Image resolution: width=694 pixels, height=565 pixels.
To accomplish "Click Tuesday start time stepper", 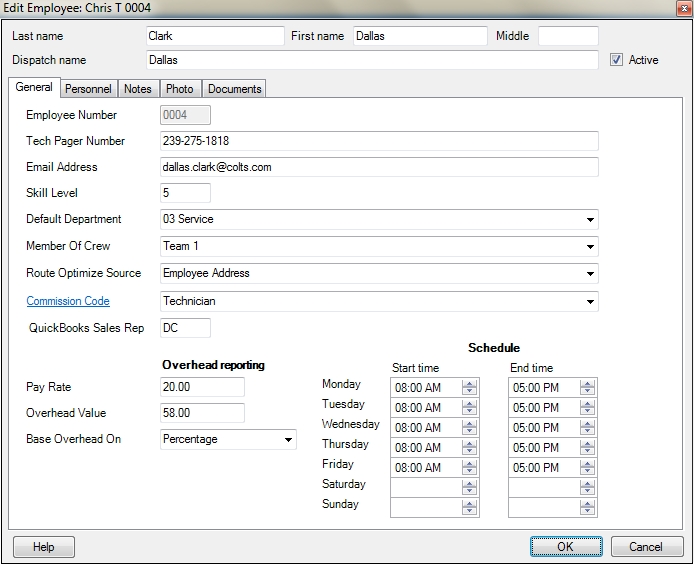I will pos(470,407).
